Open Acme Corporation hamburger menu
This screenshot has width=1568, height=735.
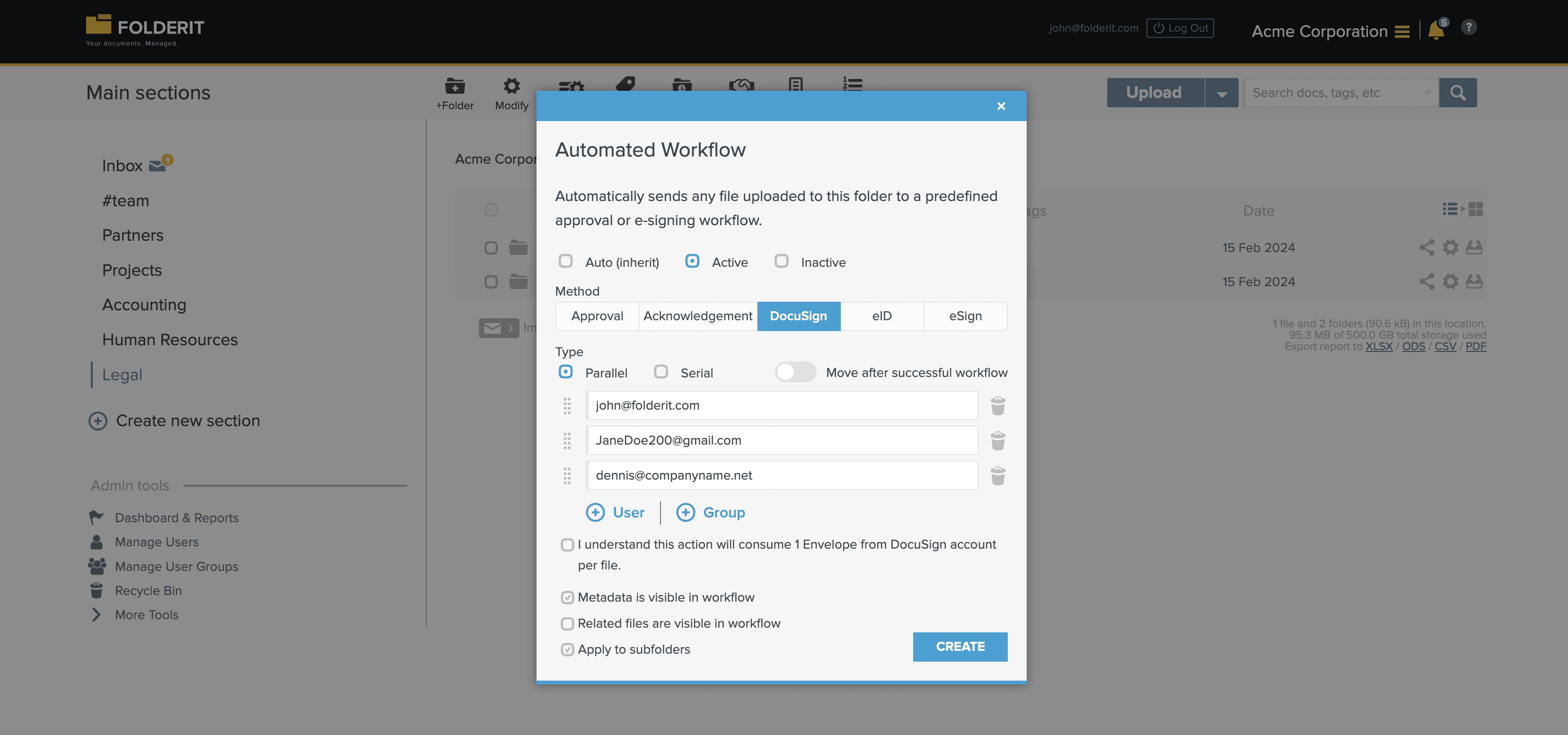tap(1402, 32)
